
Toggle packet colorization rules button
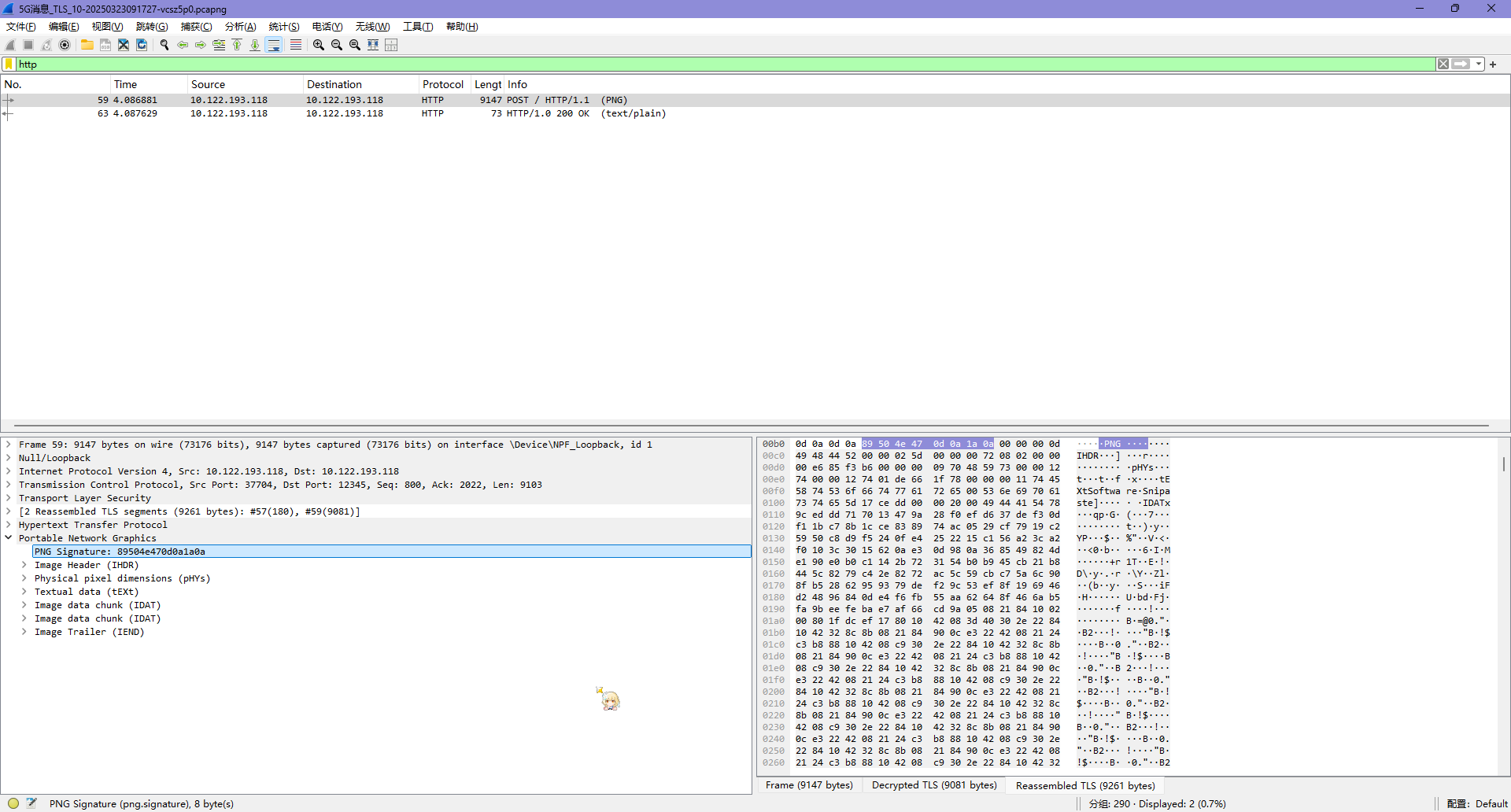tap(295, 45)
